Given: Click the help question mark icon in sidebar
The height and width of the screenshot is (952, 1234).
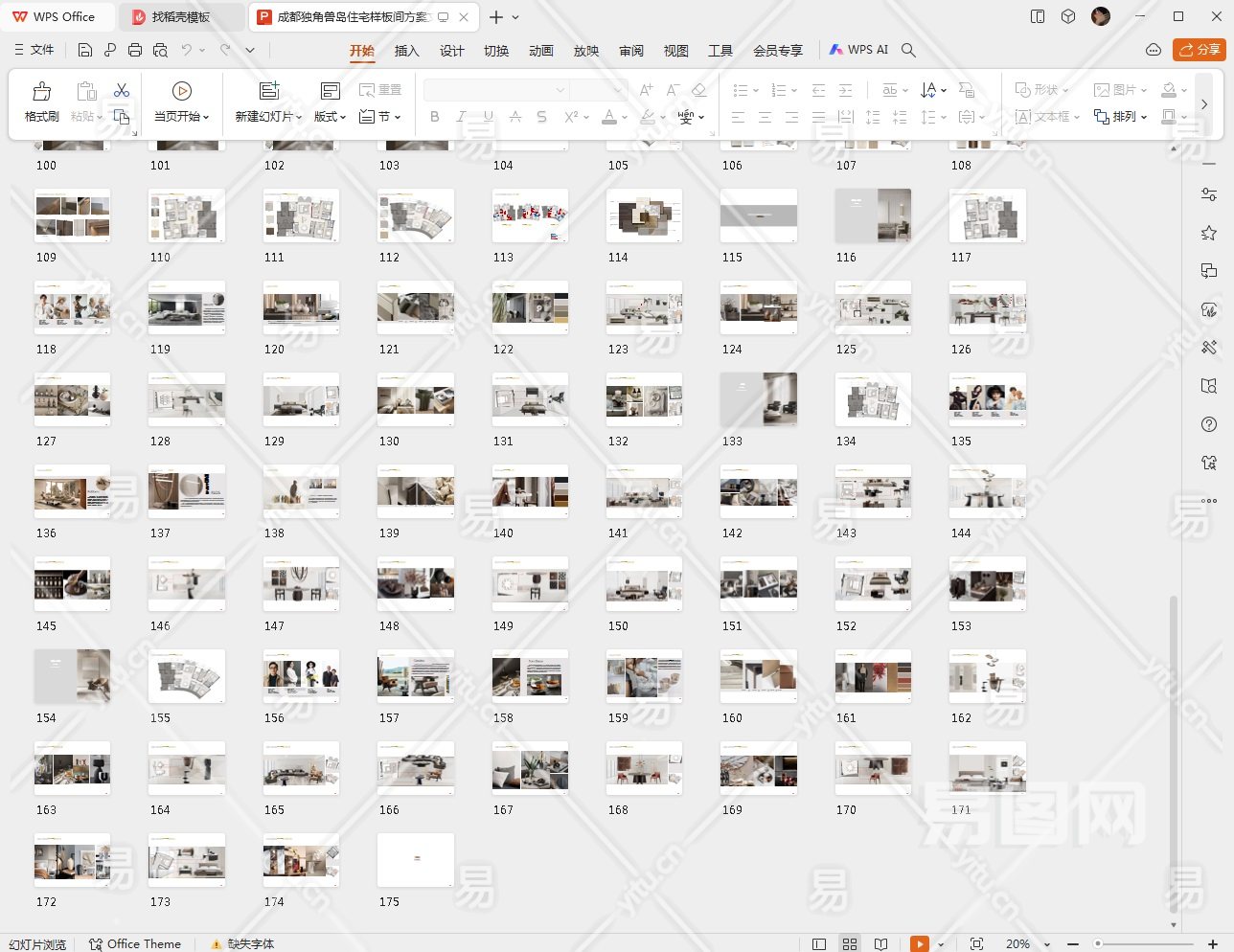Looking at the screenshot, I should pos(1209,424).
